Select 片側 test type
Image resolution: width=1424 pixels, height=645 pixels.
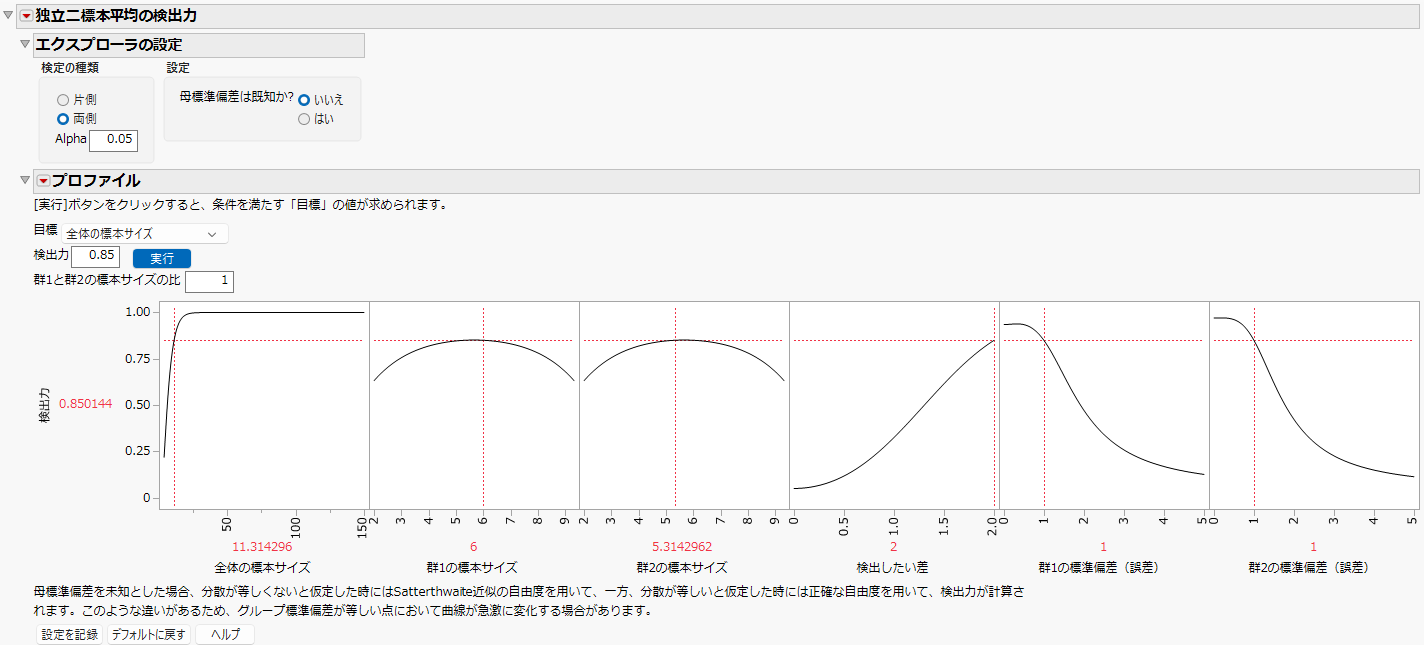pyautogui.click(x=64, y=100)
